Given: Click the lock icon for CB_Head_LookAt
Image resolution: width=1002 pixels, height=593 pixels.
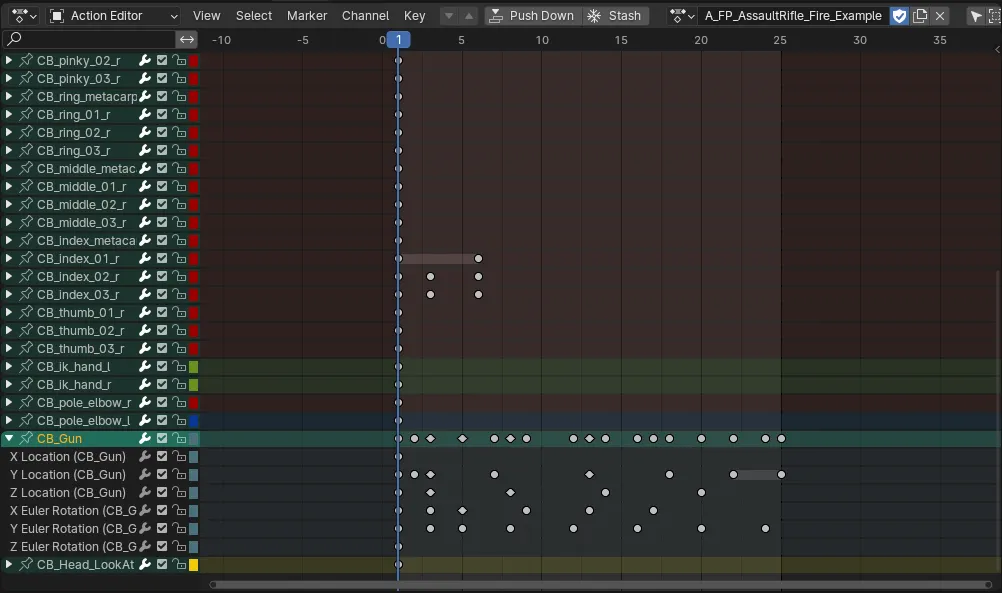Looking at the screenshot, I should coord(179,565).
